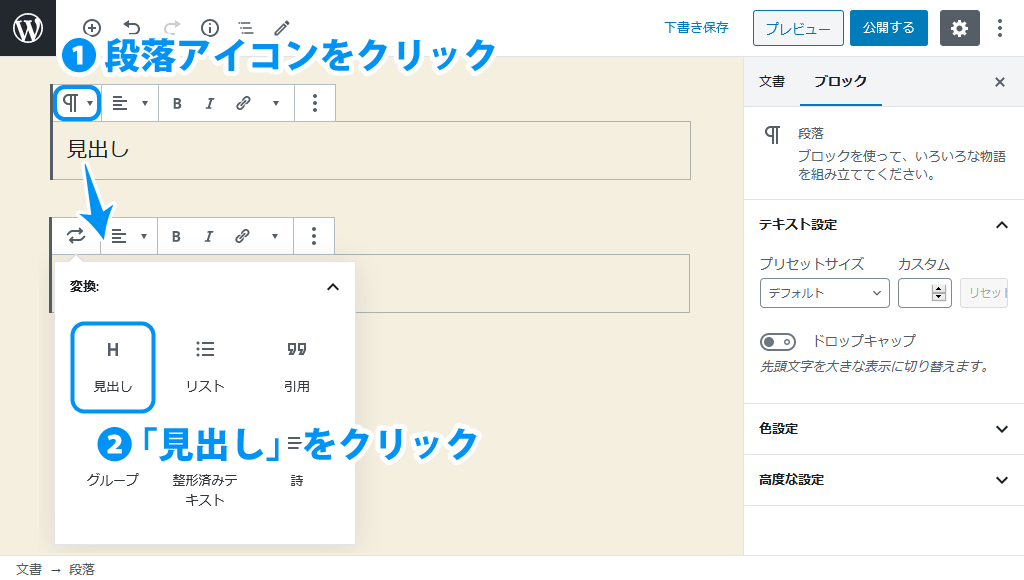Open text alignment in lower toolbar
This screenshot has width=1024, height=580.
[129, 236]
